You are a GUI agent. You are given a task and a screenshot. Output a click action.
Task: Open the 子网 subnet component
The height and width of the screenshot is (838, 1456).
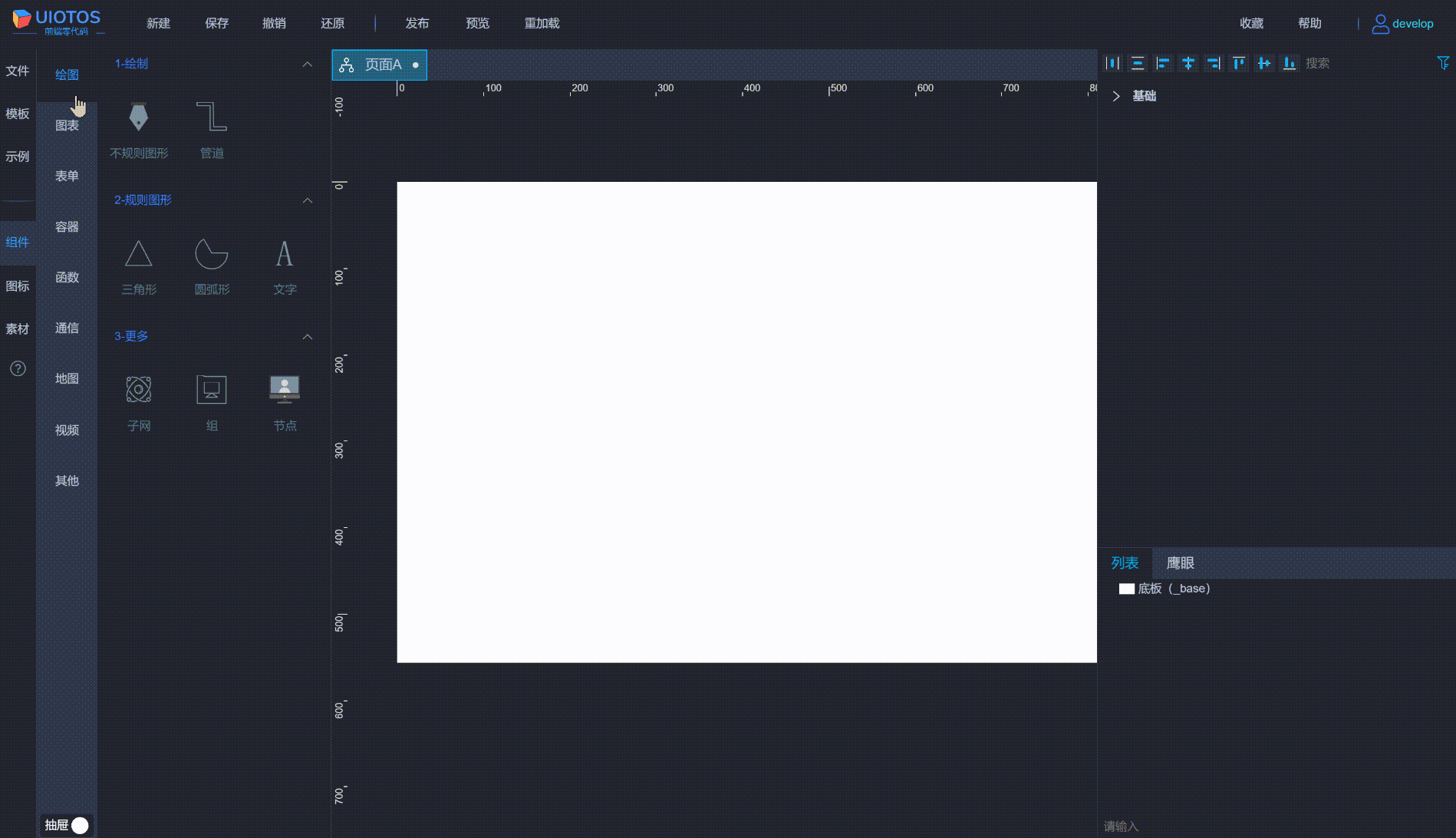tap(138, 399)
